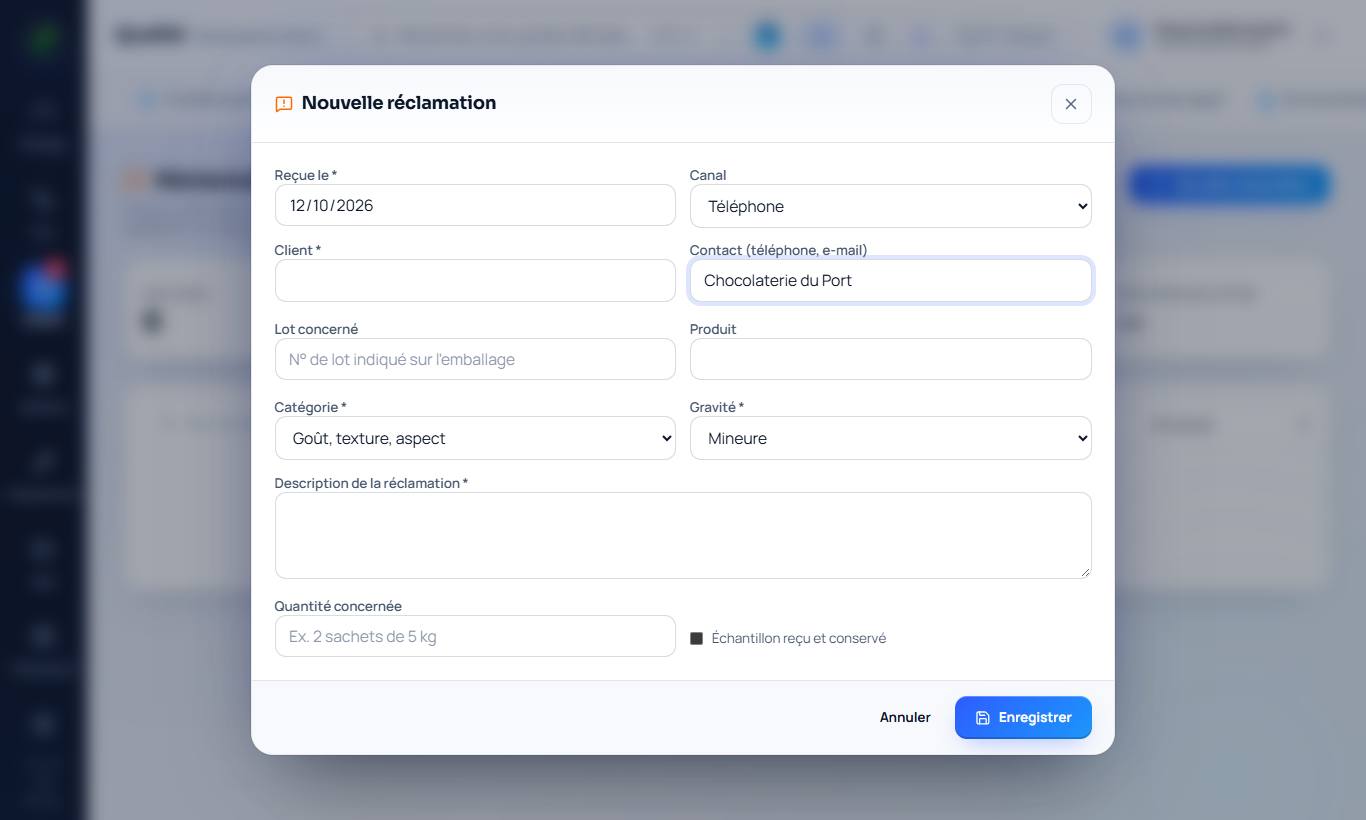Screen dimensions: 1366x820
Task: Expand the Catégorie dropdown
Action: [475, 438]
